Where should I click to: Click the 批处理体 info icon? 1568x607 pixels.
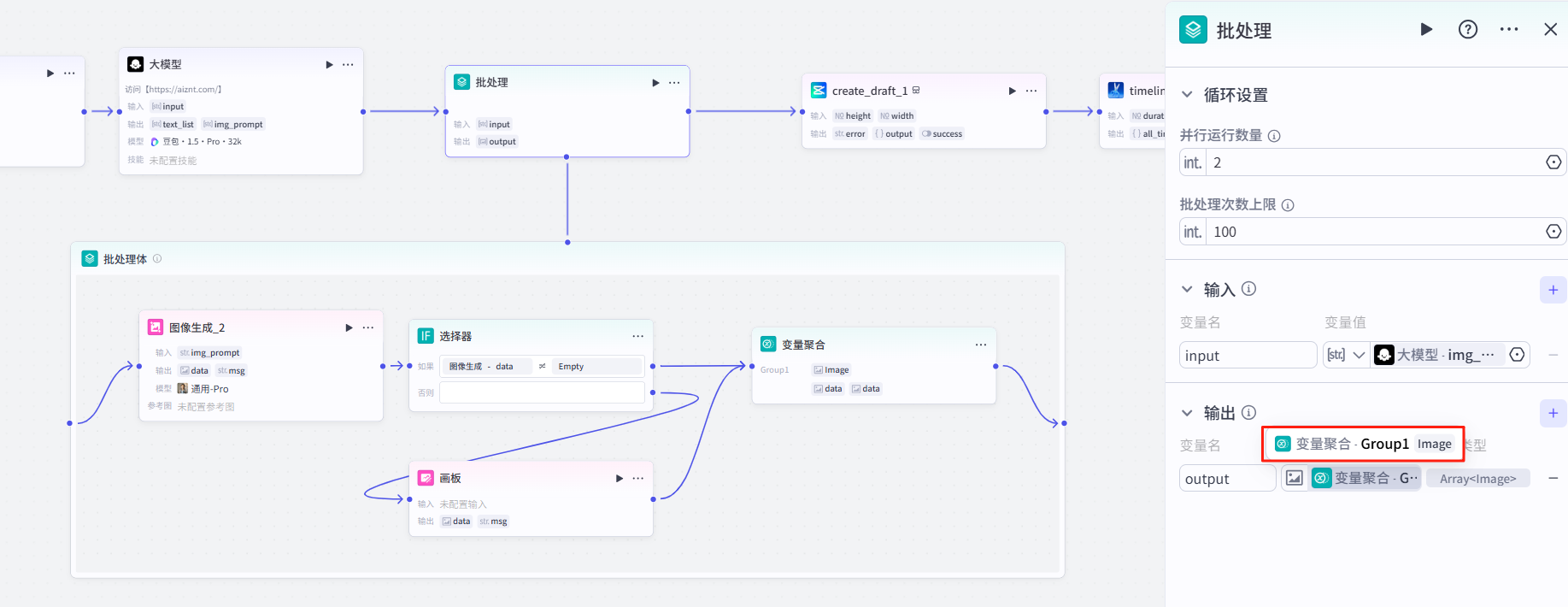point(157,258)
